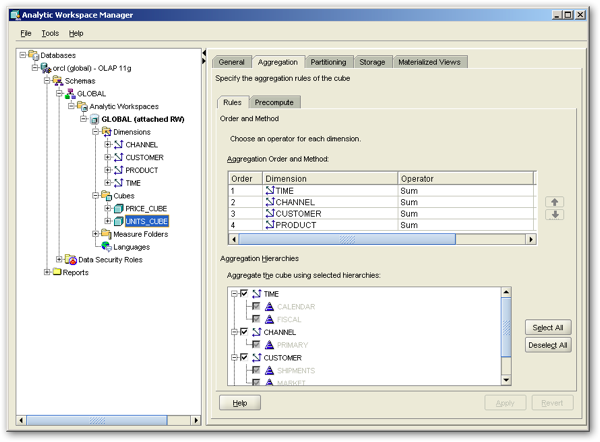600x442 pixels.
Task: Click the SHIPMENTS hierarchy pyramid icon
Action: (269, 370)
